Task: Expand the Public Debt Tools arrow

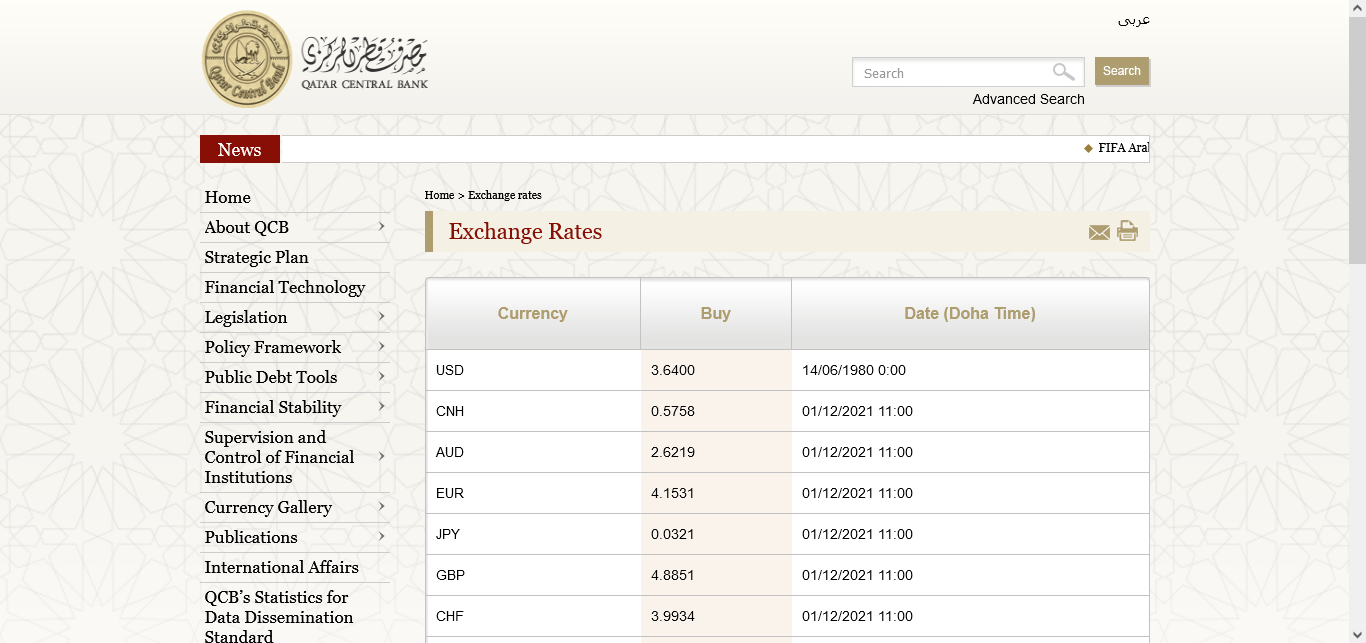Action: [x=381, y=377]
